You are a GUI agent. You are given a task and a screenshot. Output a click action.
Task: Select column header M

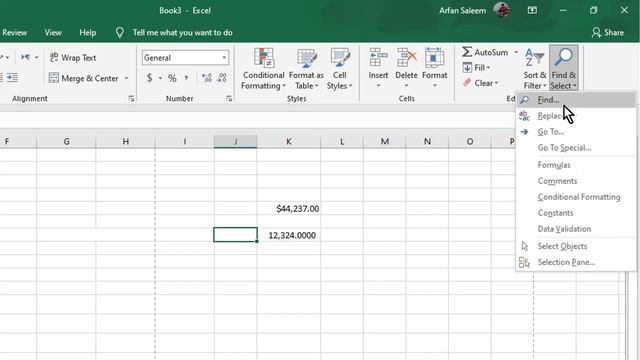pos(384,141)
